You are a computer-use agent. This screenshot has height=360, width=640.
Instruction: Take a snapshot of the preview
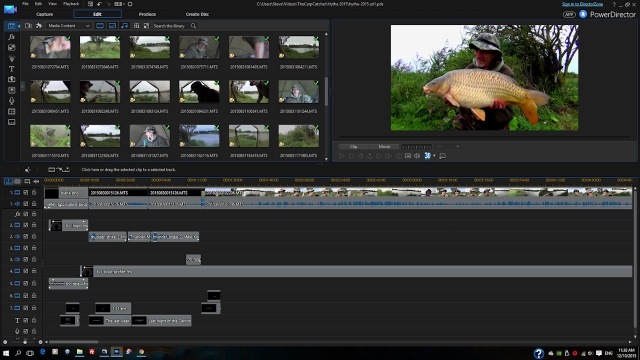(398, 156)
